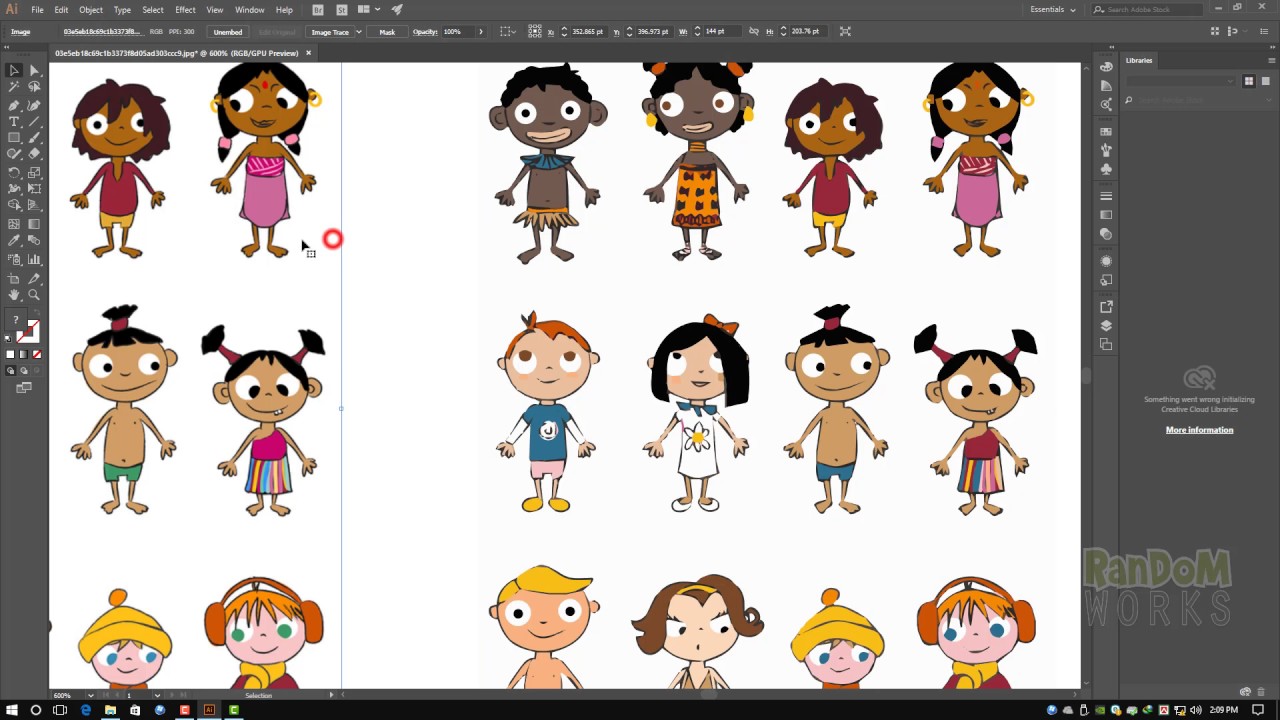1280x720 pixels.
Task: Open the arrange documents dropdown
Action: 369,10
